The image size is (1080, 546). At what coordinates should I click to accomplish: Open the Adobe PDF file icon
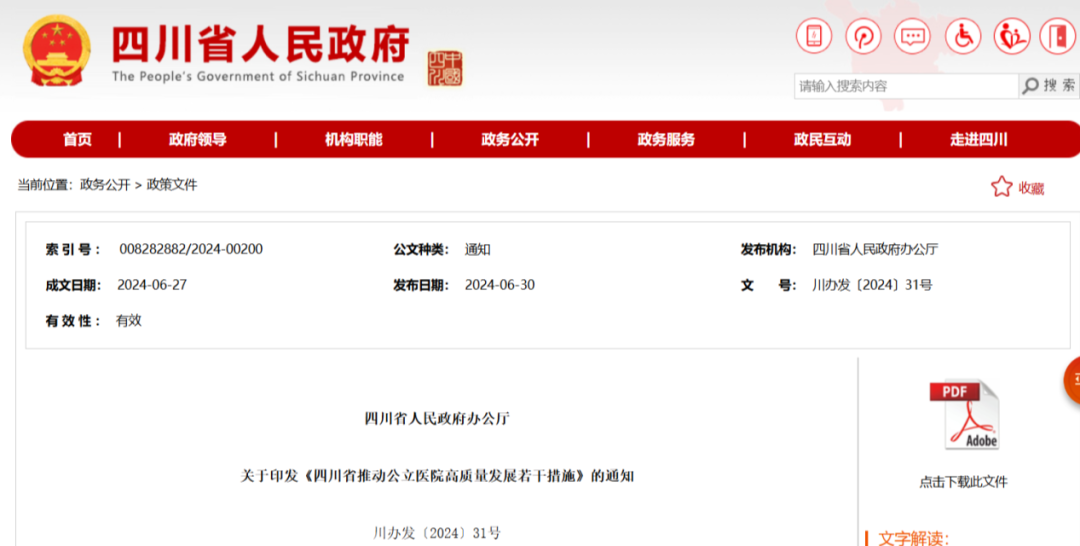point(964,414)
